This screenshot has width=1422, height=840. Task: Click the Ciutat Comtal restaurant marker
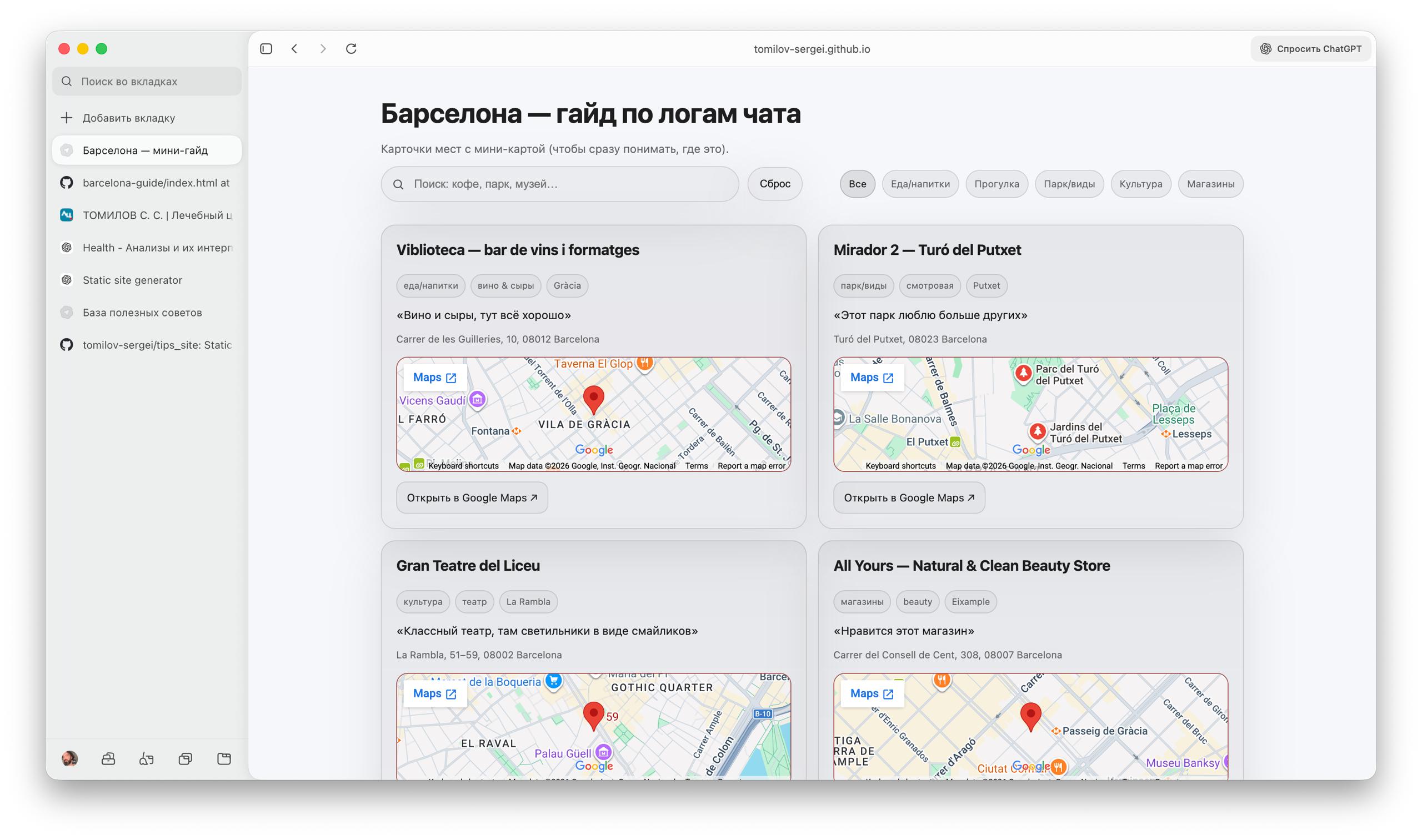(1058, 767)
